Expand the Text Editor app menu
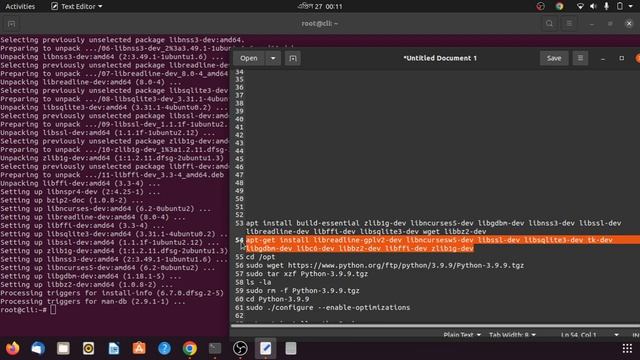This screenshot has height=360, width=640. pos(77,6)
